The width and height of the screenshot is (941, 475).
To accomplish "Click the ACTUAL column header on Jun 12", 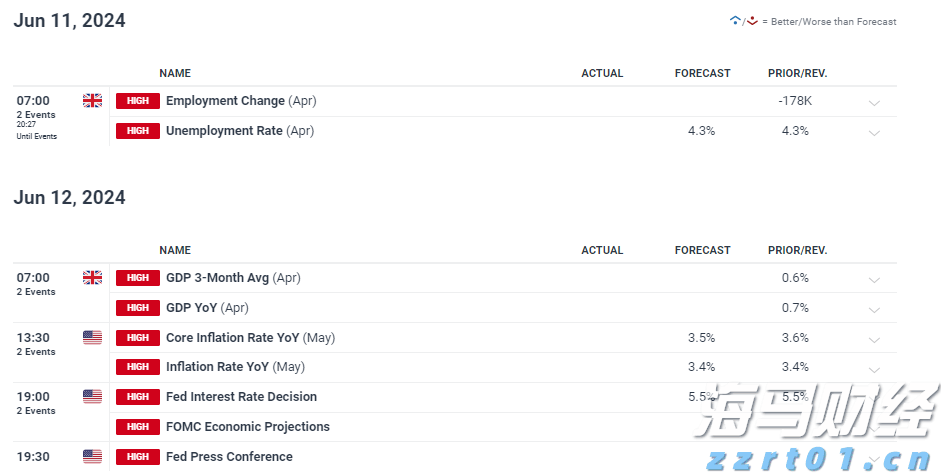I will click(x=602, y=250).
